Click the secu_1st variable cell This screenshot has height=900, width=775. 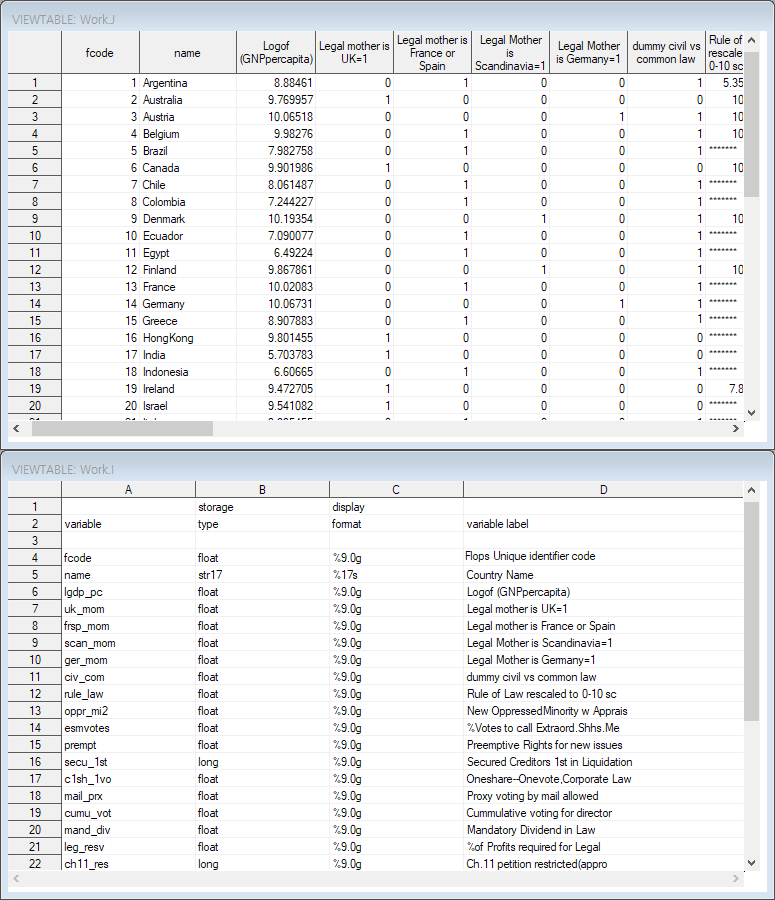pyautogui.click(x=129, y=762)
